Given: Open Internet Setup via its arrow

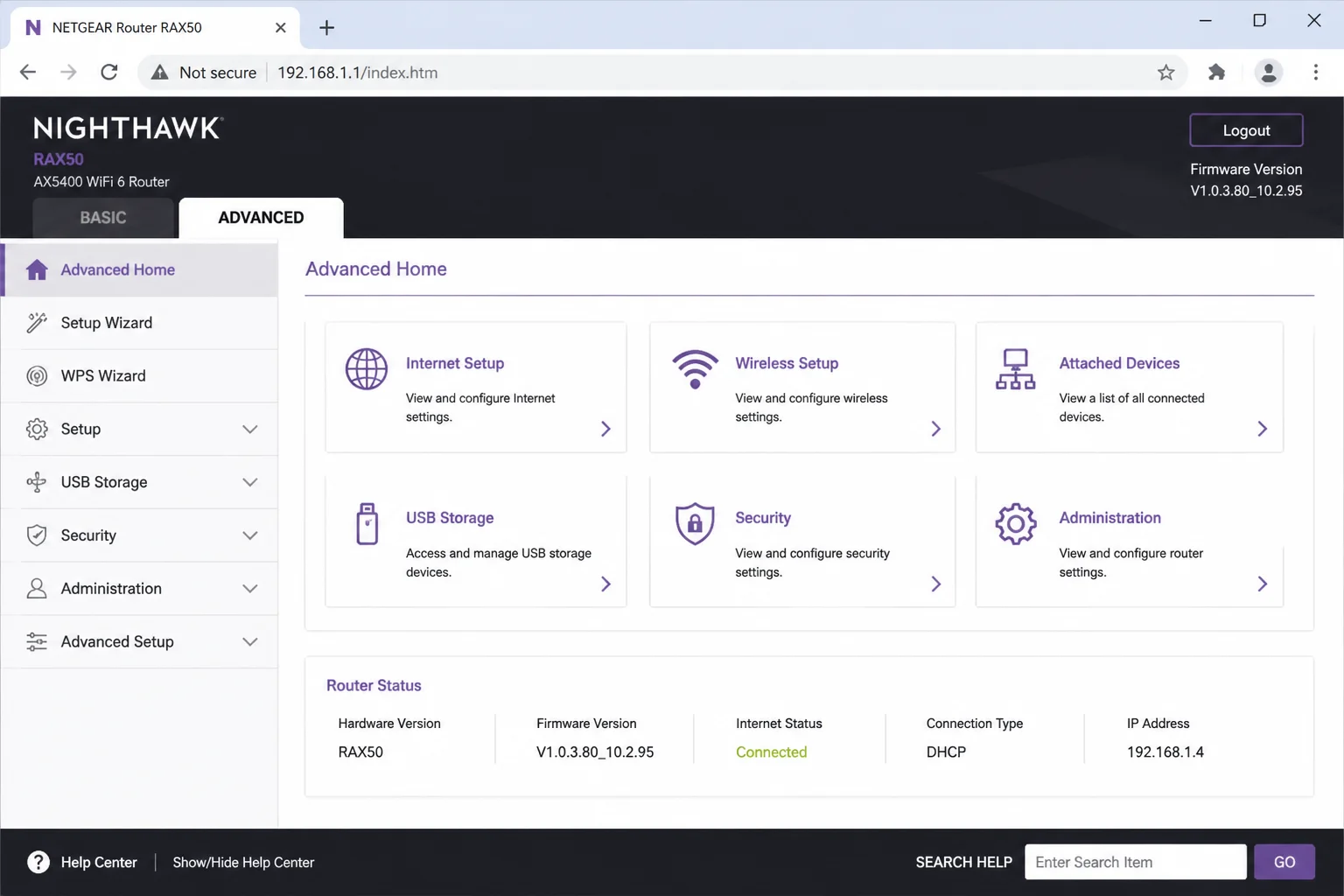Looking at the screenshot, I should click(605, 429).
